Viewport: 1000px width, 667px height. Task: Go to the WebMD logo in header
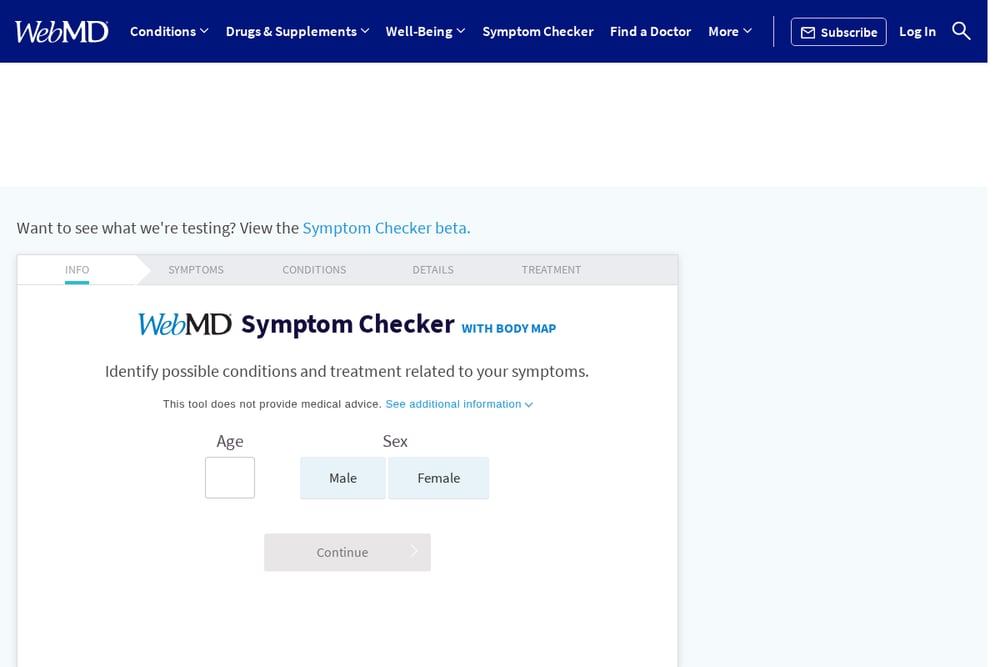tap(62, 31)
